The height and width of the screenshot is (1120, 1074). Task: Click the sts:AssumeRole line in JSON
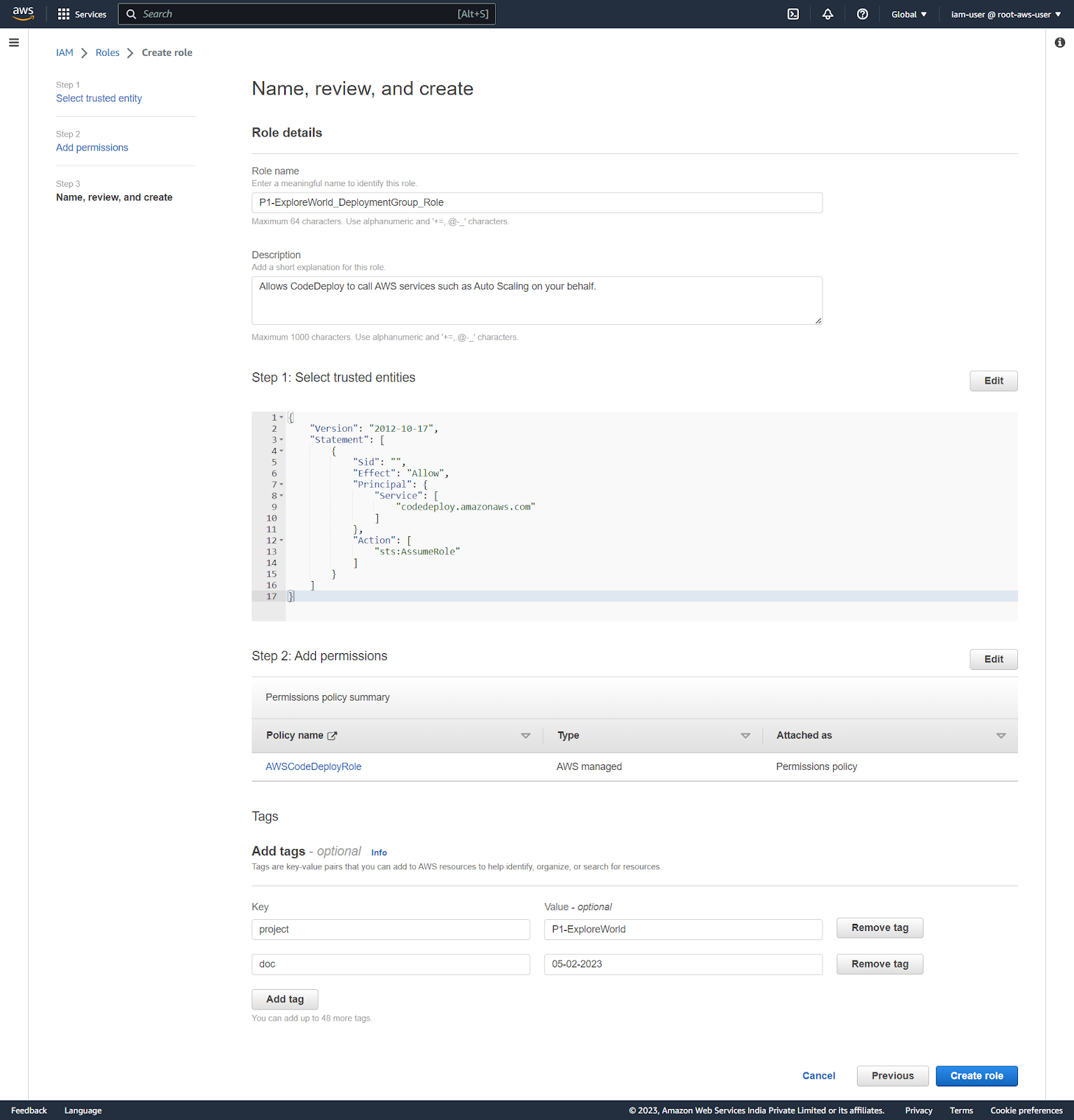pyautogui.click(x=417, y=552)
